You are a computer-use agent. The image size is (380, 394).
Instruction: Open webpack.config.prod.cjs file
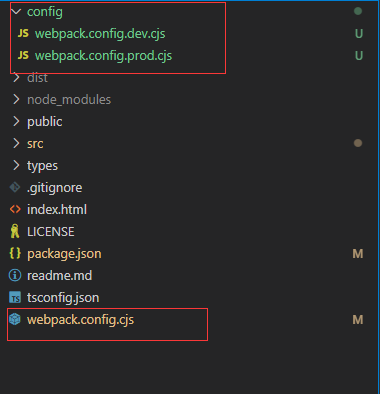(103, 56)
